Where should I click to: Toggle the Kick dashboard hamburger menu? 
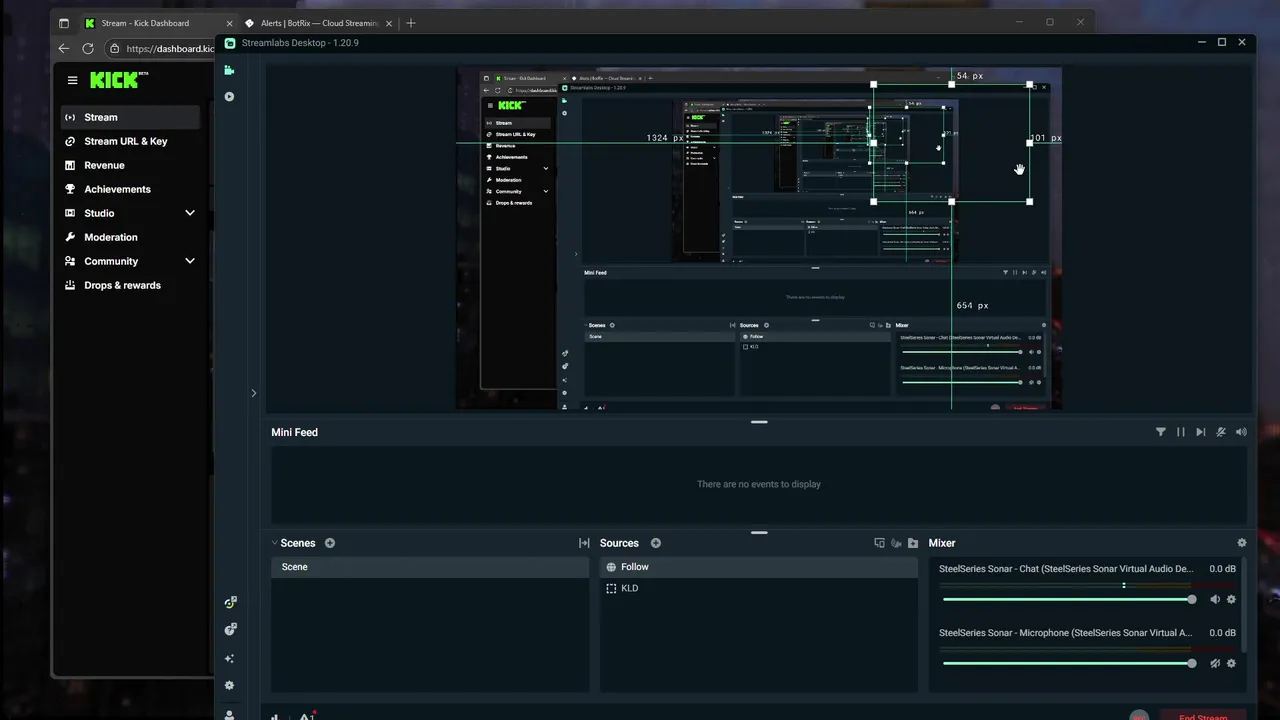(72, 80)
